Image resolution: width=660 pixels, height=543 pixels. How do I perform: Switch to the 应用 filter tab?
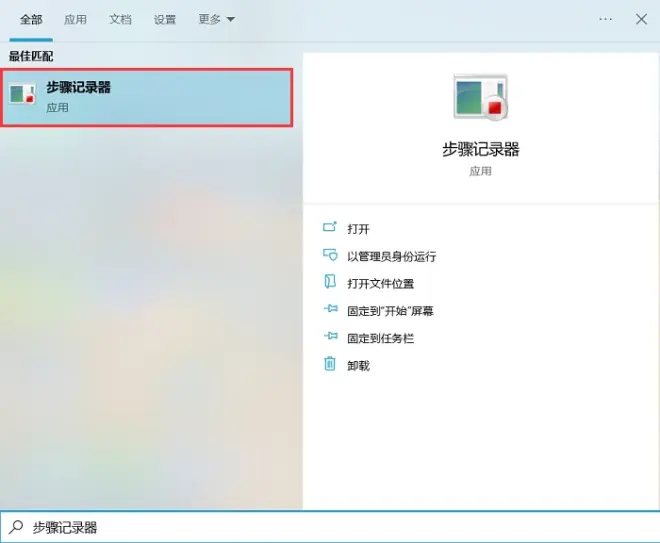[x=75, y=19]
